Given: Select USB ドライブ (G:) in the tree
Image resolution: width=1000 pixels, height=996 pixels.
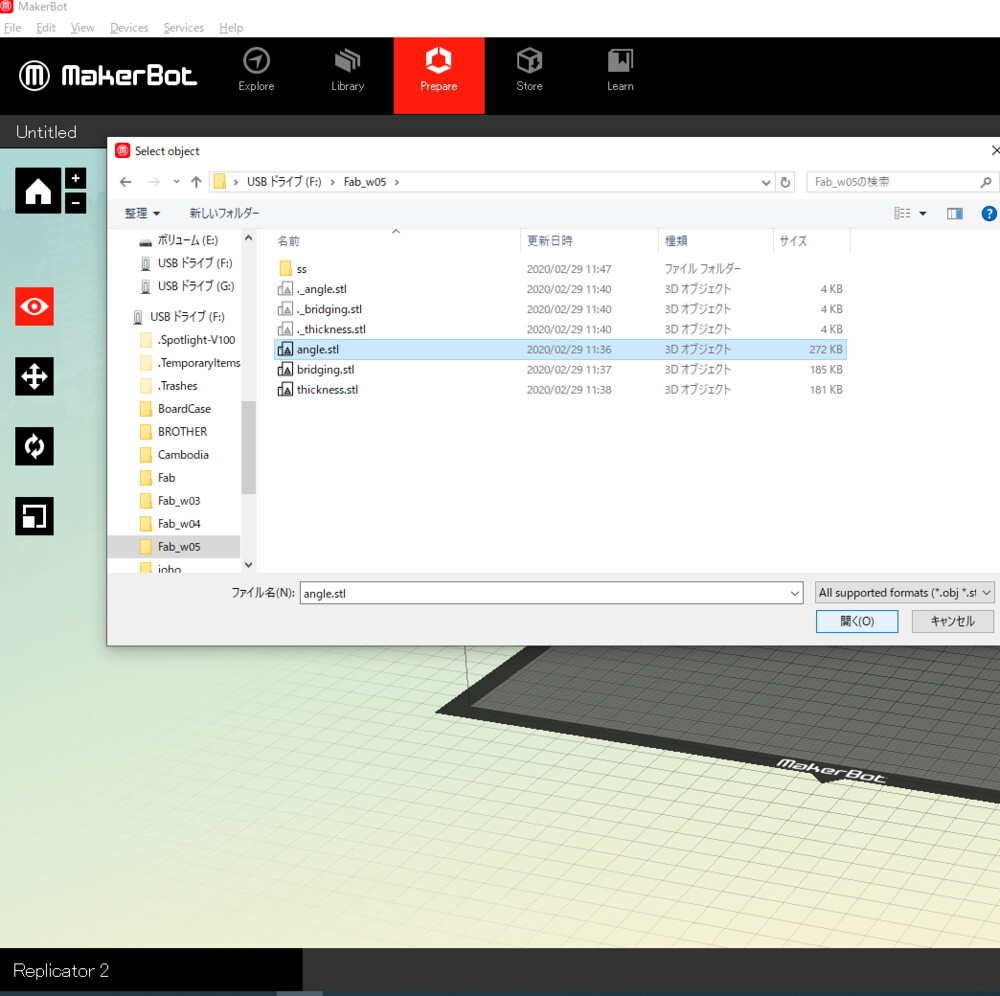Looking at the screenshot, I should point(187,286).
